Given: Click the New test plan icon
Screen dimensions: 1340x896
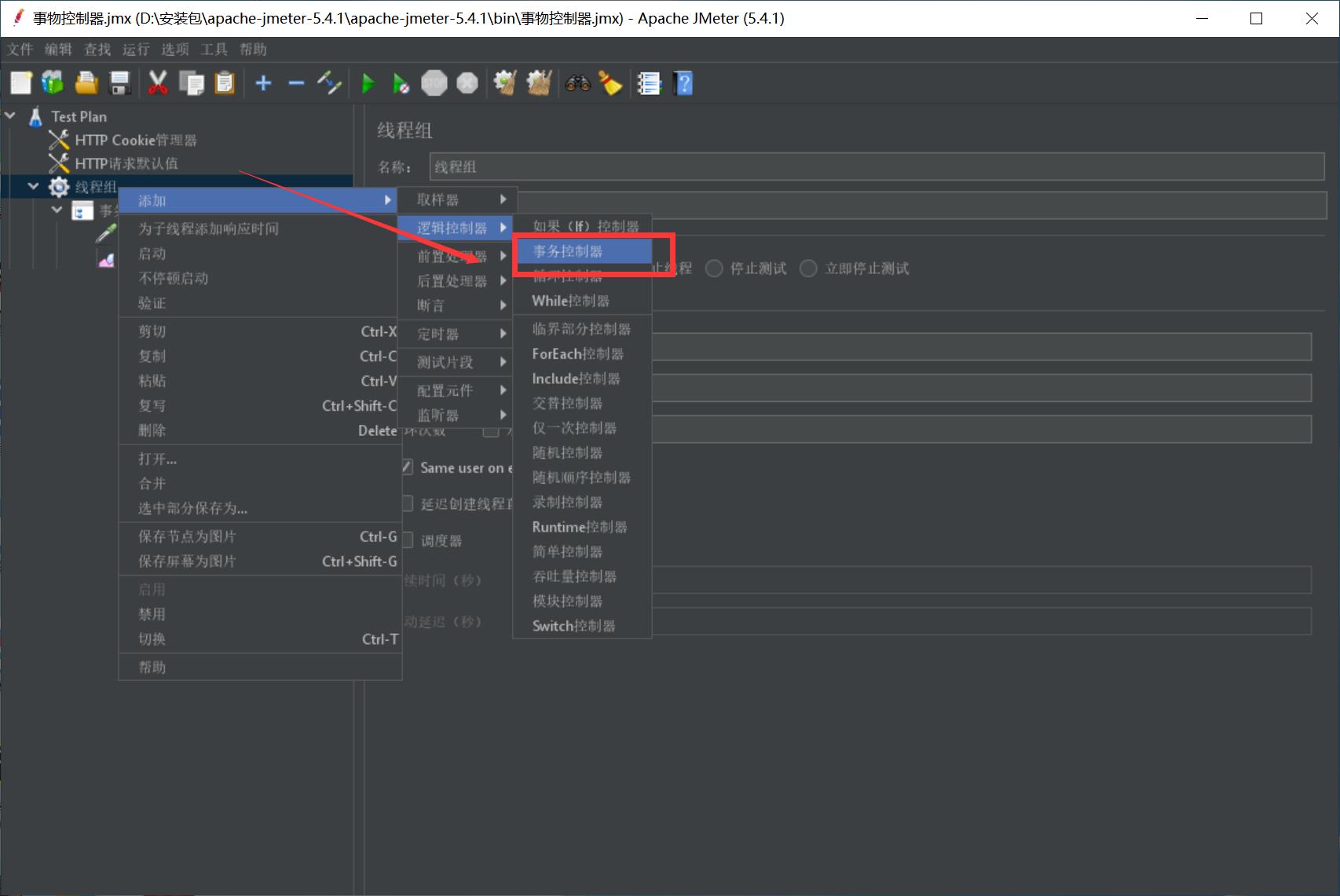Looking at the screenshot, I should (21, 82).
